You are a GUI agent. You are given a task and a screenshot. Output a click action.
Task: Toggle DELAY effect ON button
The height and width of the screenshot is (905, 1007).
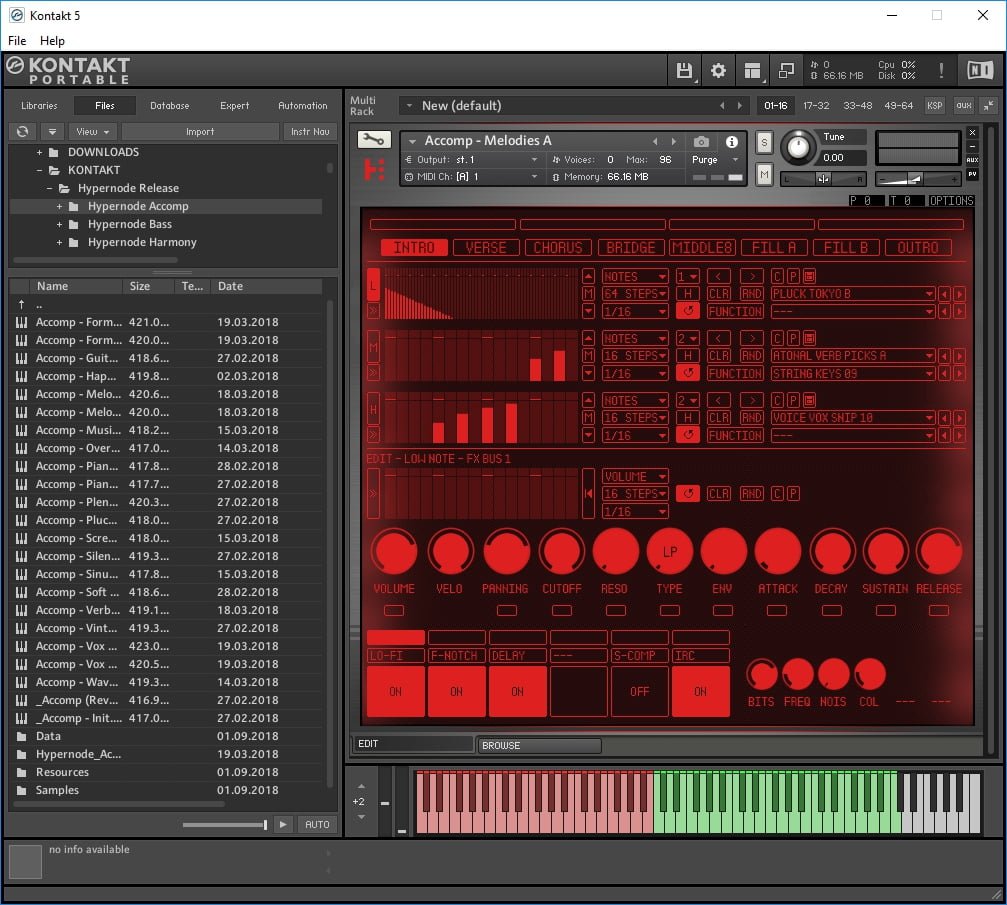click(x=518, y=691)
